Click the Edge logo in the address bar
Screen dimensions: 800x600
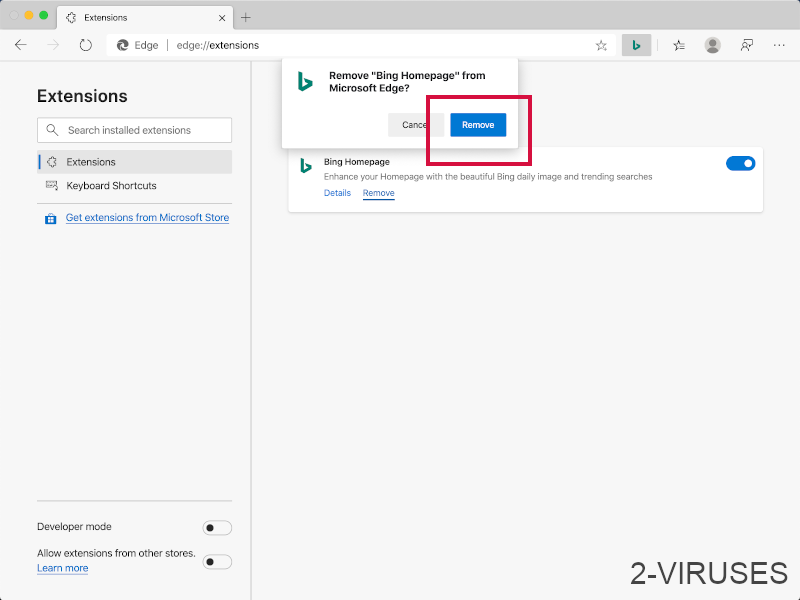(122, 45)
